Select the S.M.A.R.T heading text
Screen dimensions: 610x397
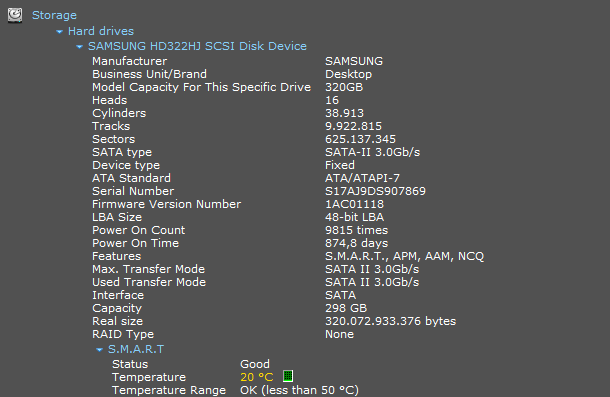coord(136,349)
